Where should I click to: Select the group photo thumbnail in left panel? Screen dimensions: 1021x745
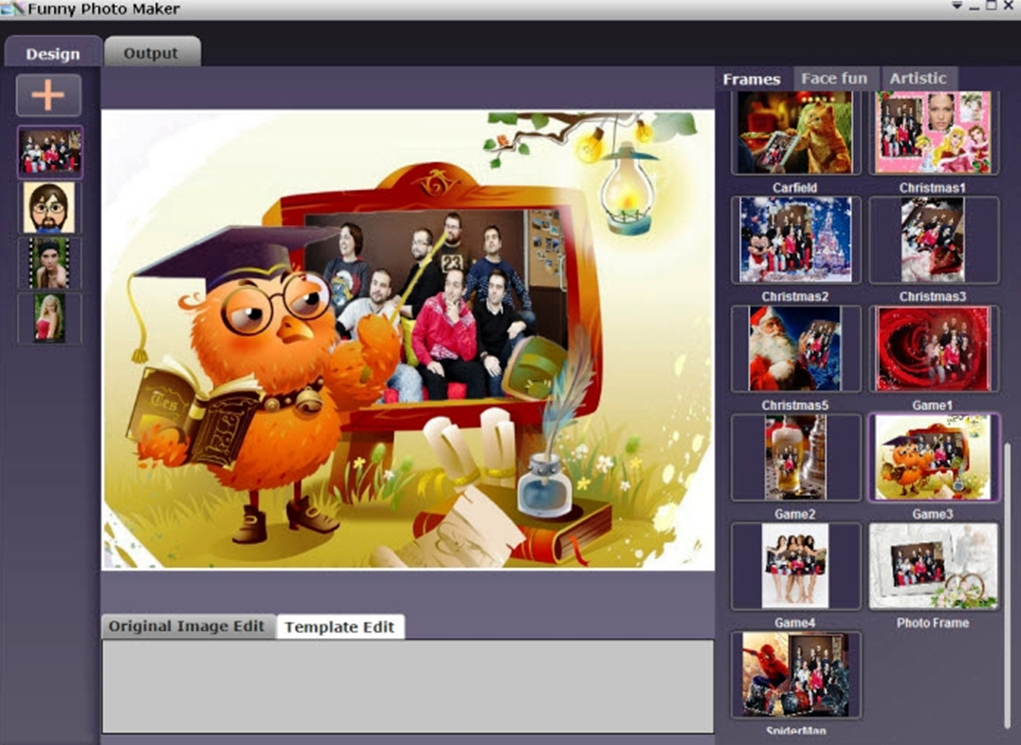point(50,152)
